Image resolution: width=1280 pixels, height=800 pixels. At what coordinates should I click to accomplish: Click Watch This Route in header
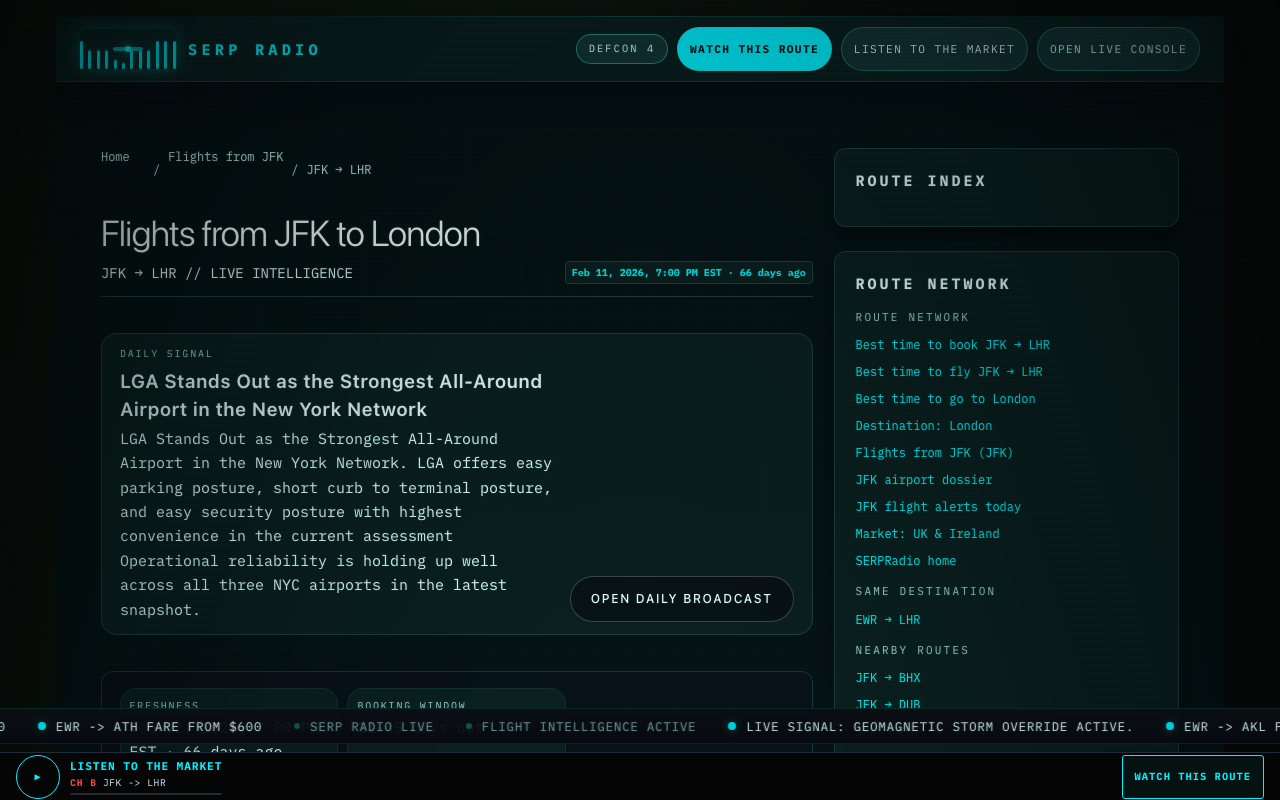click(x=754, y=49)
